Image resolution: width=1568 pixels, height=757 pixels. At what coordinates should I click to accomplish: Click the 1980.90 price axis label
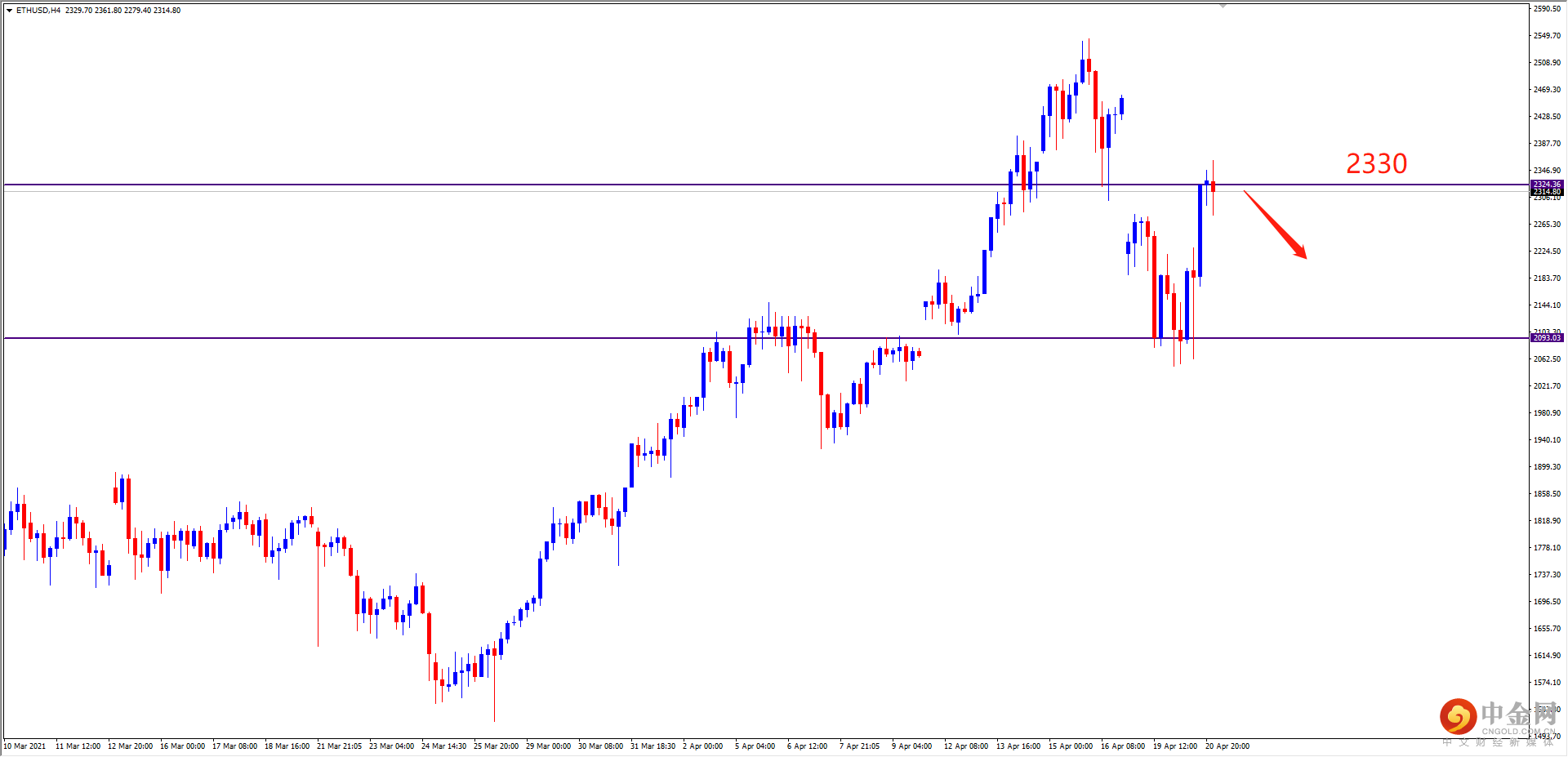tap(1547, 413)
